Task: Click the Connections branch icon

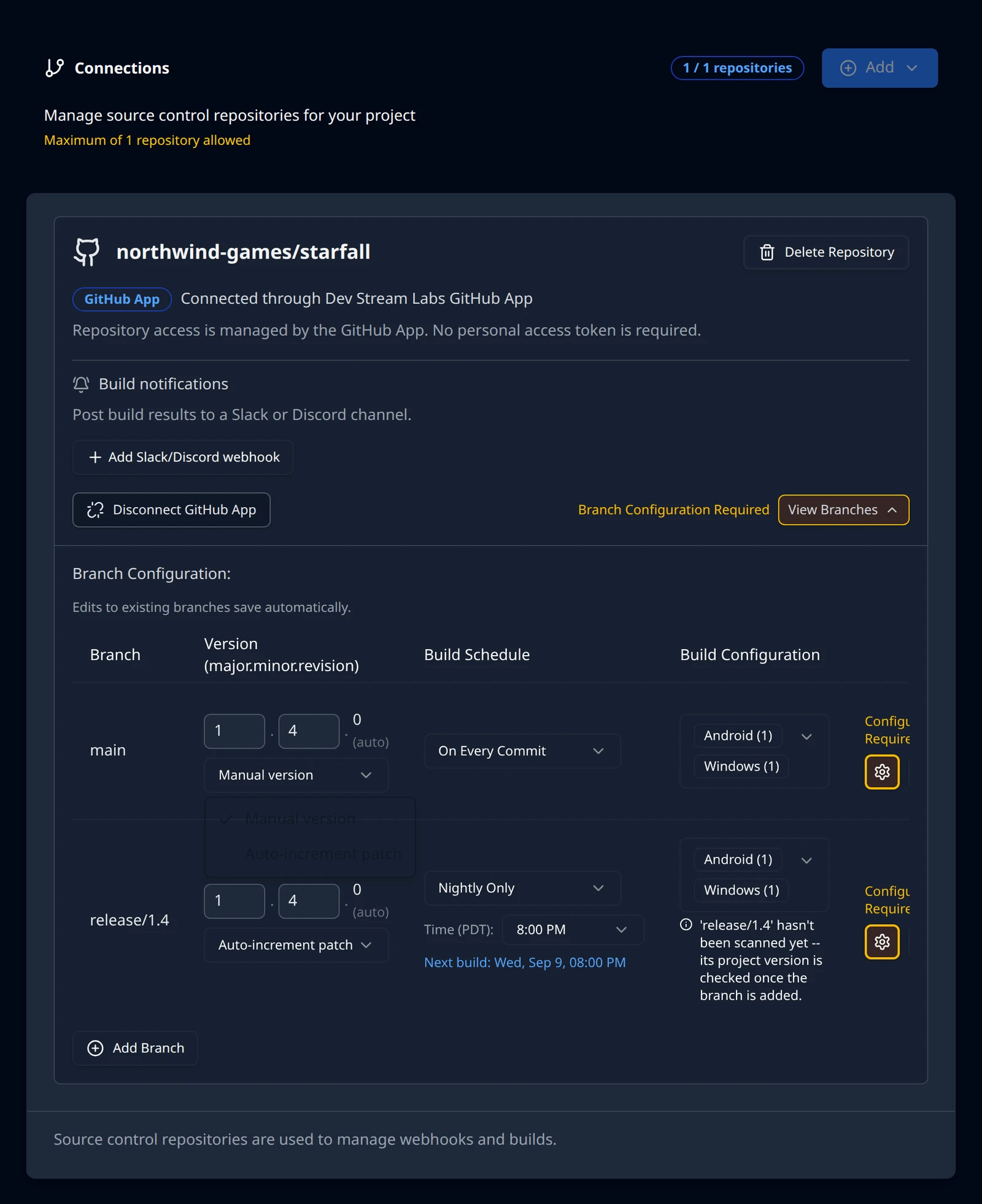Action: (x=55, y=68)
